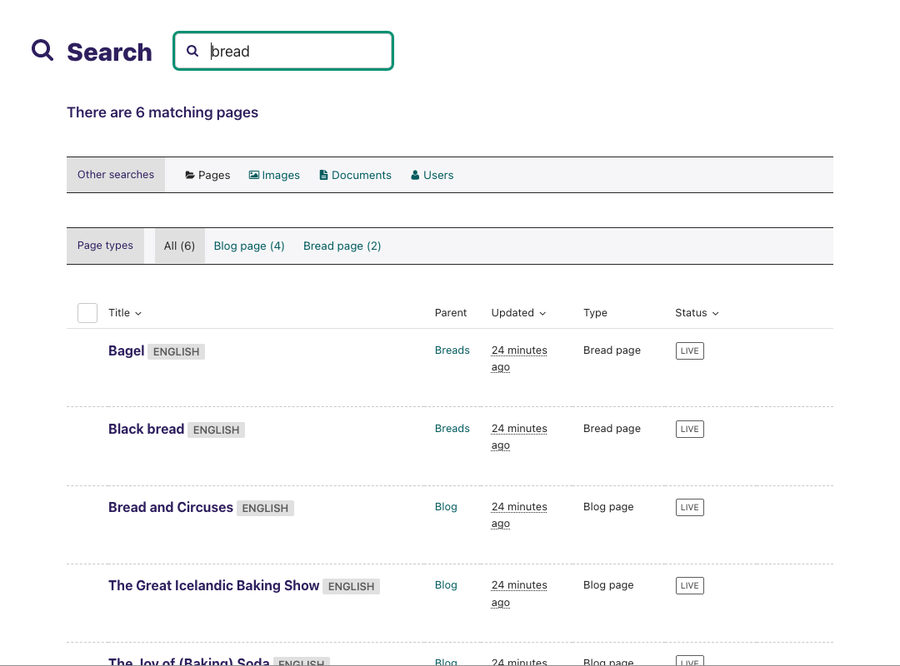Click the timestamp for The Great Icelandic Baking Show
Screen dimensions: 900x666
point(519,594)
